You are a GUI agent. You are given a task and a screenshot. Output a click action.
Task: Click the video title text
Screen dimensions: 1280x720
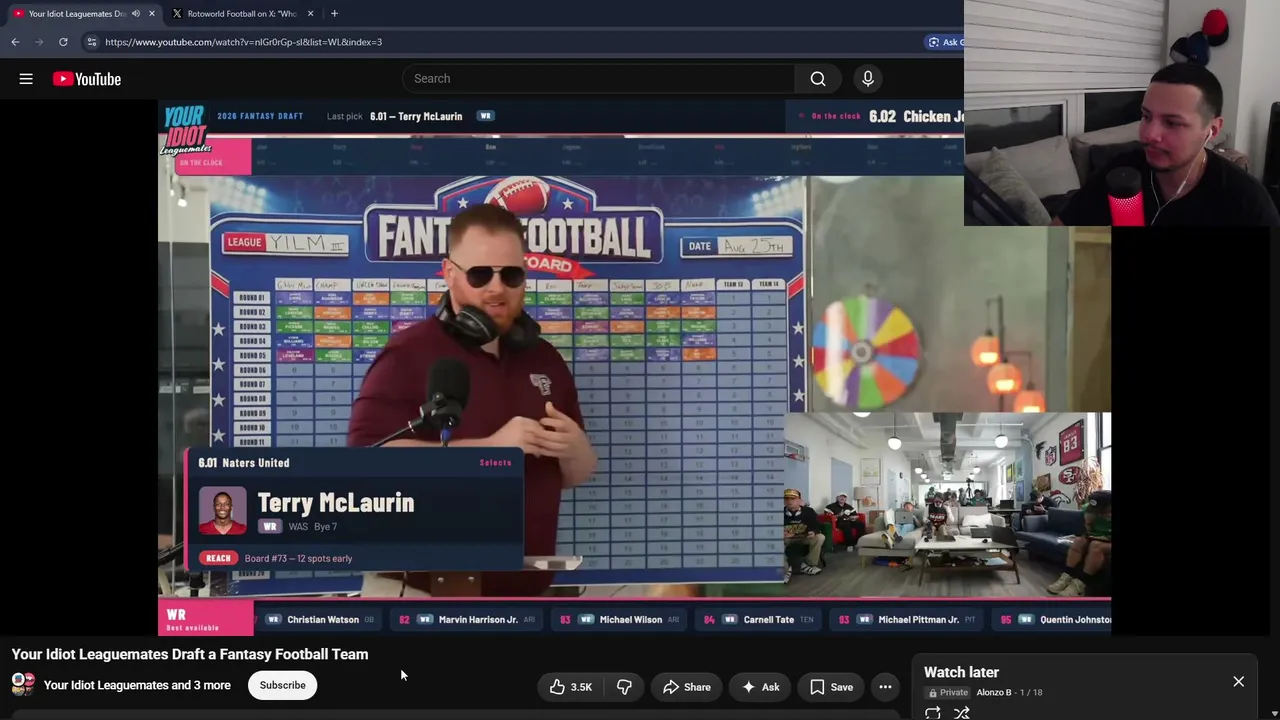tap(190, 654)
